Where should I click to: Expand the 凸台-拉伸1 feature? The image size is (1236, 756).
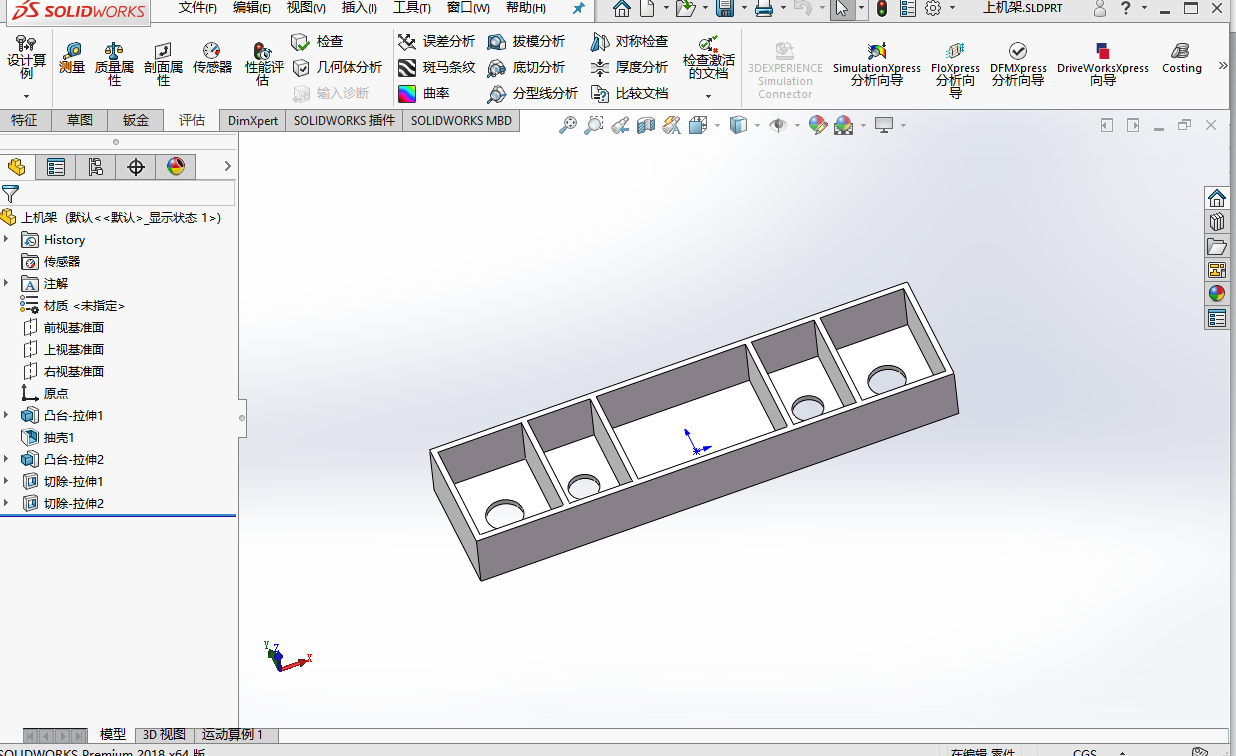pyautogui.click(x=6, y=415)
